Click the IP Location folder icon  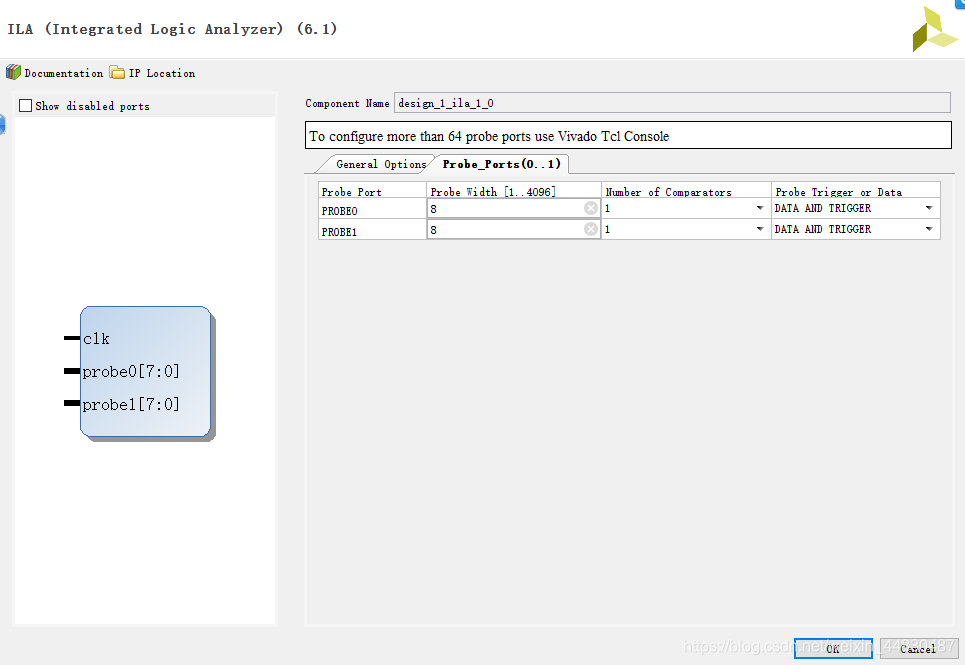pos(117,73)
